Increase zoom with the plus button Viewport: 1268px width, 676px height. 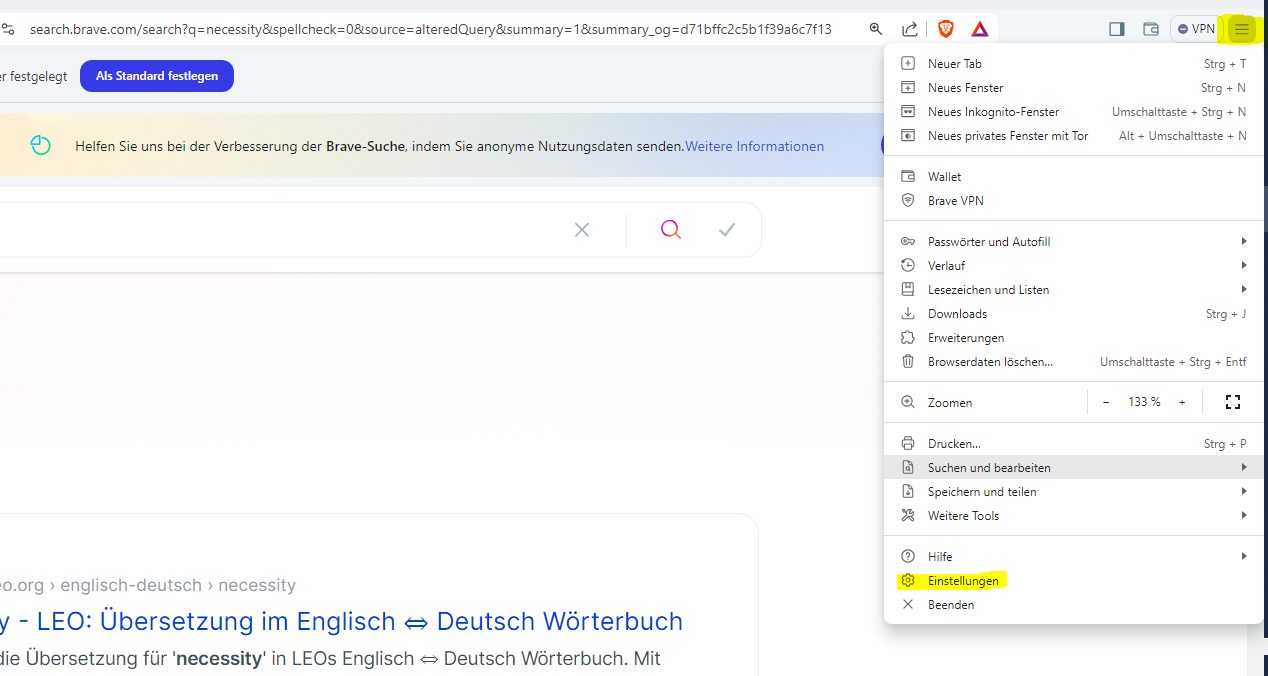(1182, 402)
